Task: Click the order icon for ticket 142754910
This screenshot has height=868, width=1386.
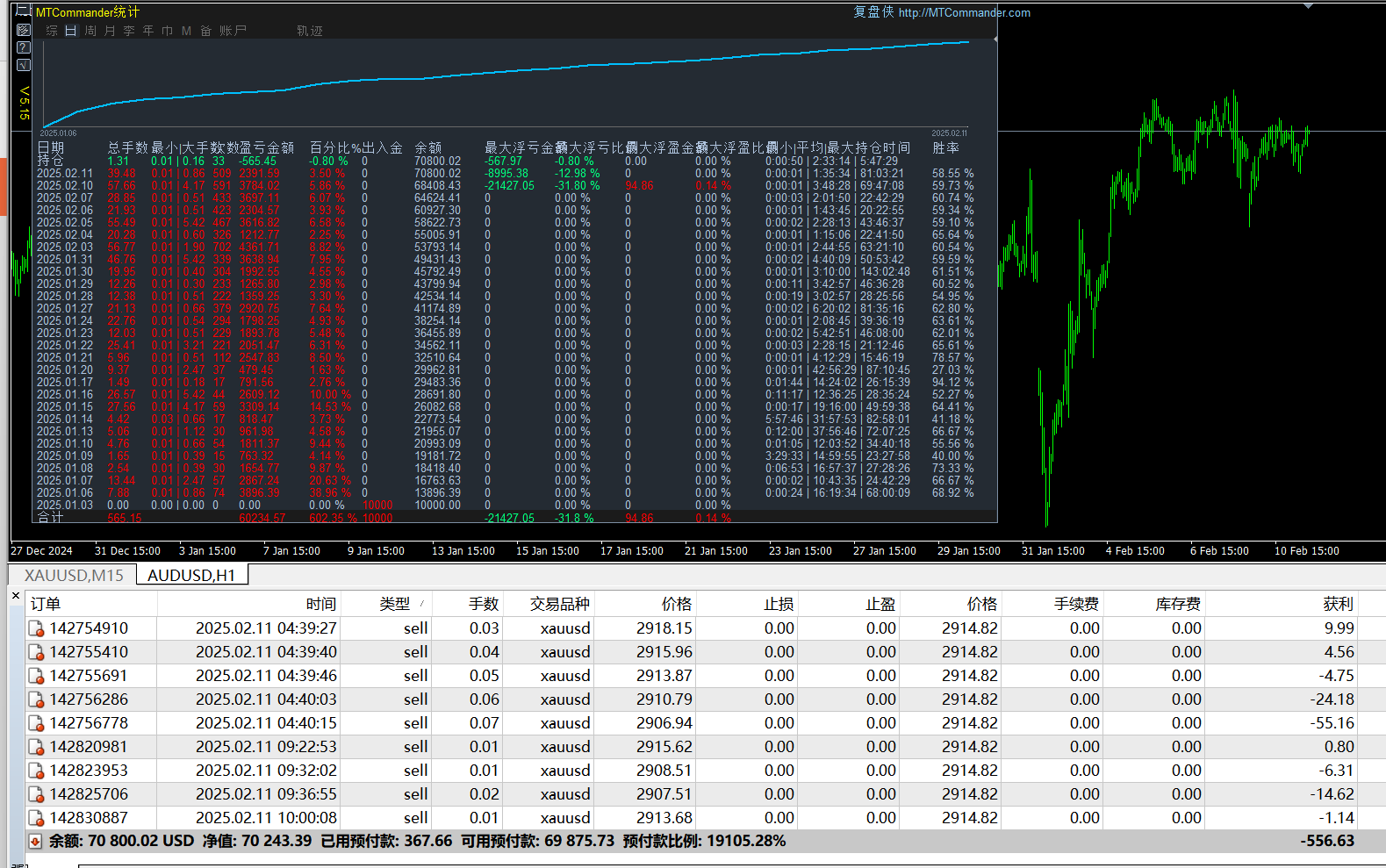Action: tap(37, 628)
